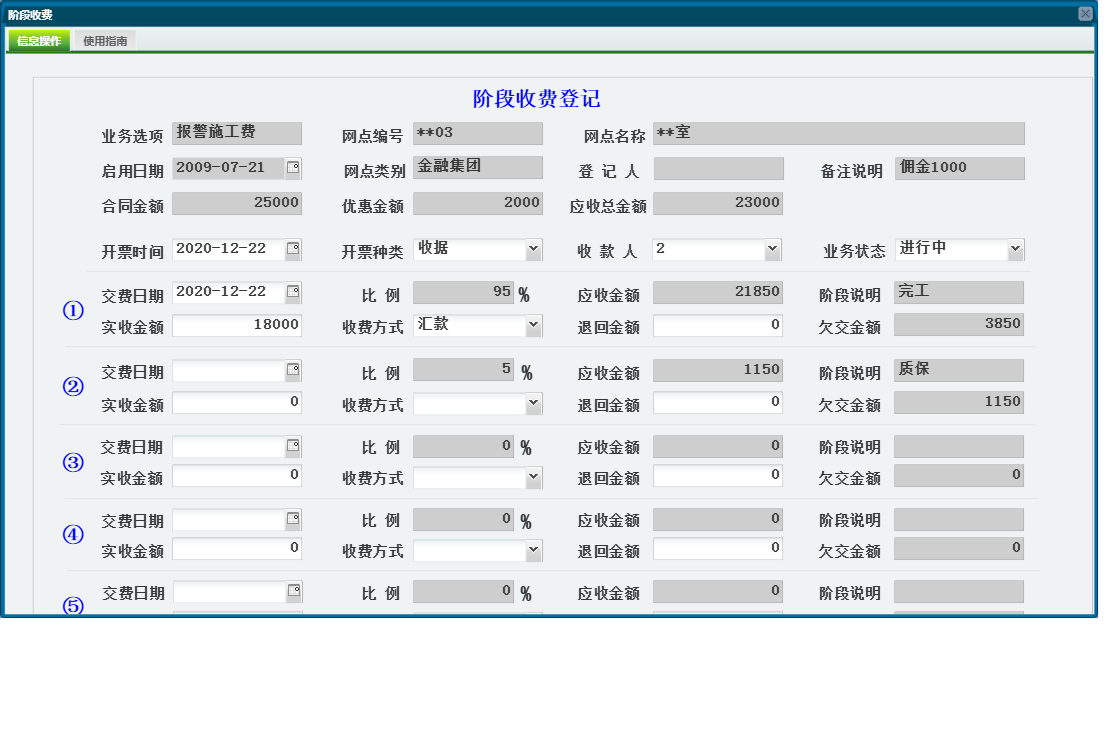Click stage ② 退回金额 input box
1115x752 pixels.
[x=716, y=402]
